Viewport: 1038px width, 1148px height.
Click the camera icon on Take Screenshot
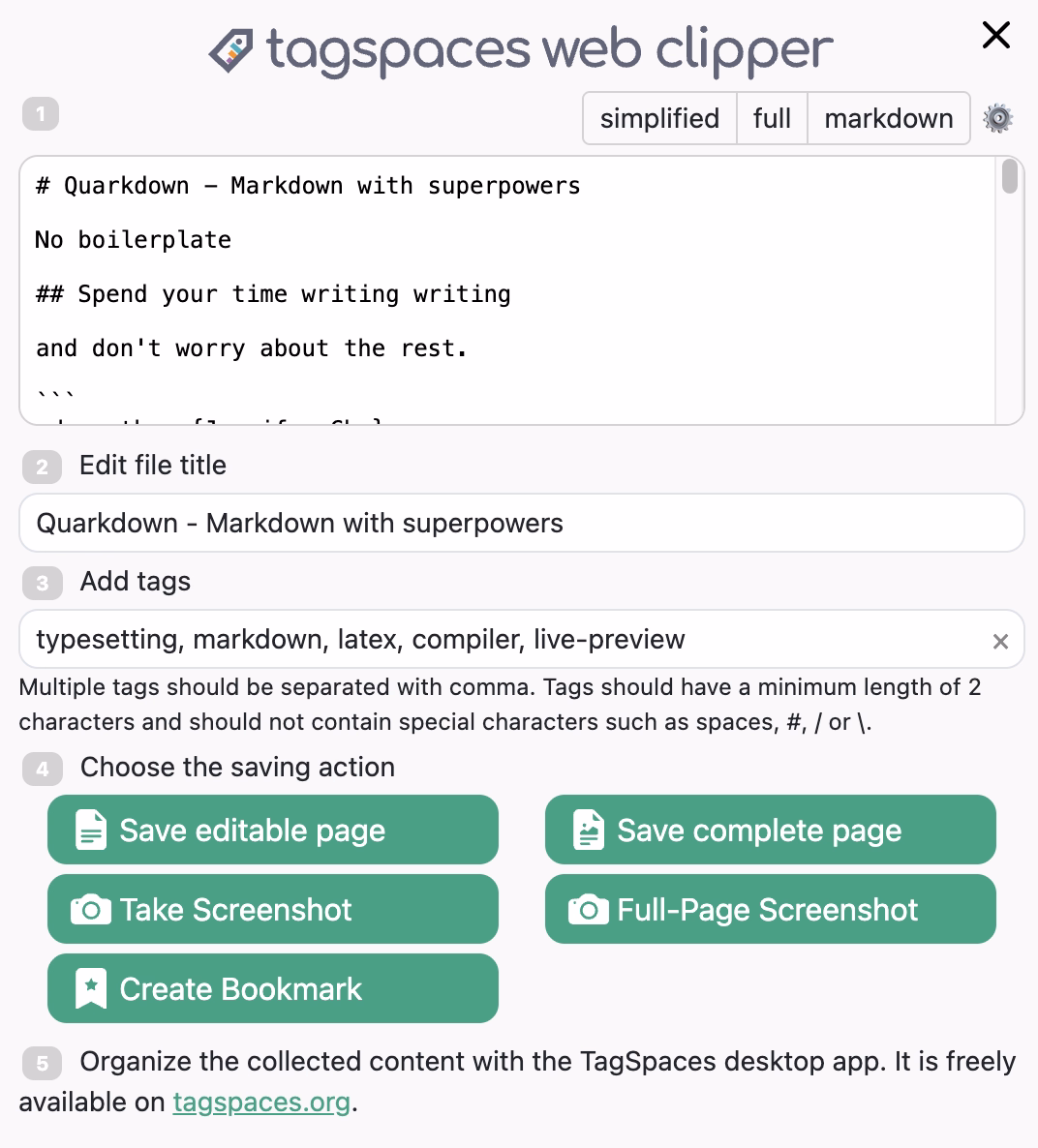click(92, 909)
